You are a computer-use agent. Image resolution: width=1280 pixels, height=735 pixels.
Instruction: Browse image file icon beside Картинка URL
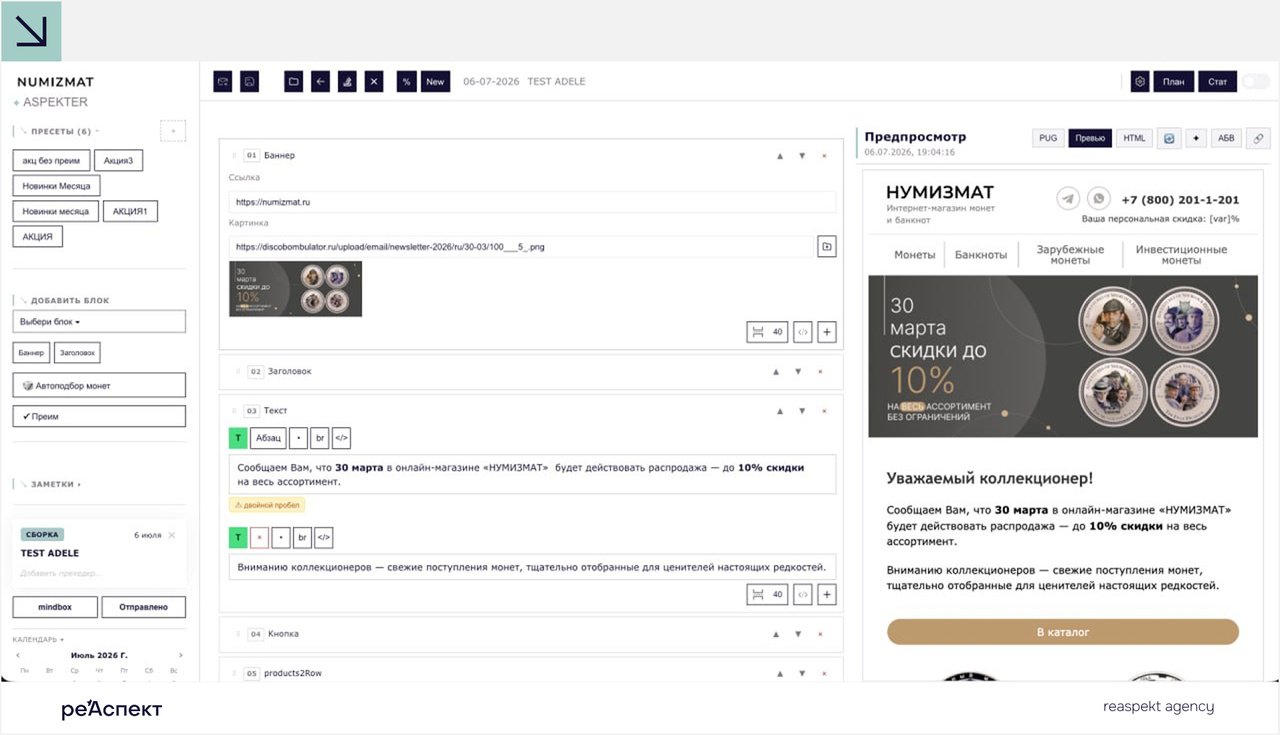tap(827, 246)
